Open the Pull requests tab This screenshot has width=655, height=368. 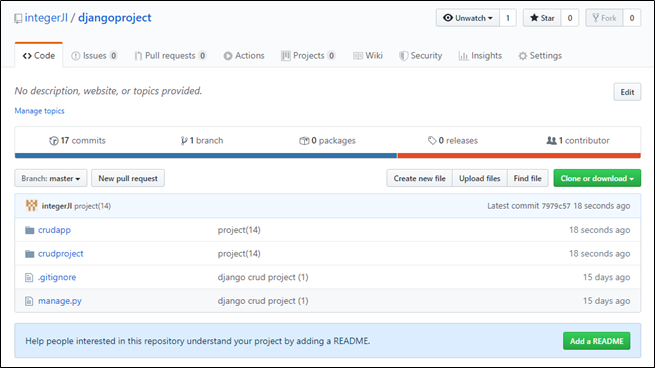point(170,56)
